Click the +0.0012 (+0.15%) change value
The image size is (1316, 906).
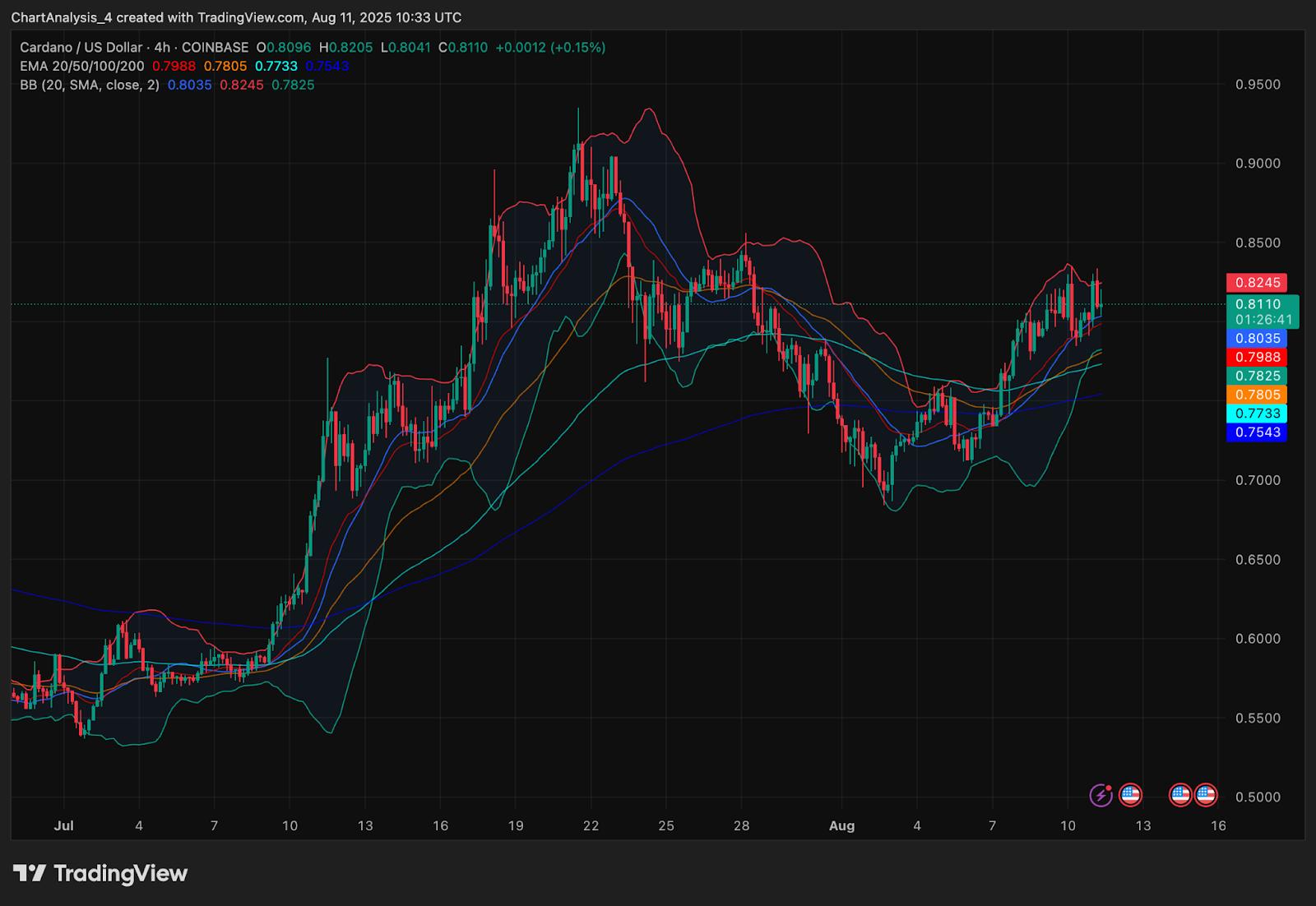point(550,48)
